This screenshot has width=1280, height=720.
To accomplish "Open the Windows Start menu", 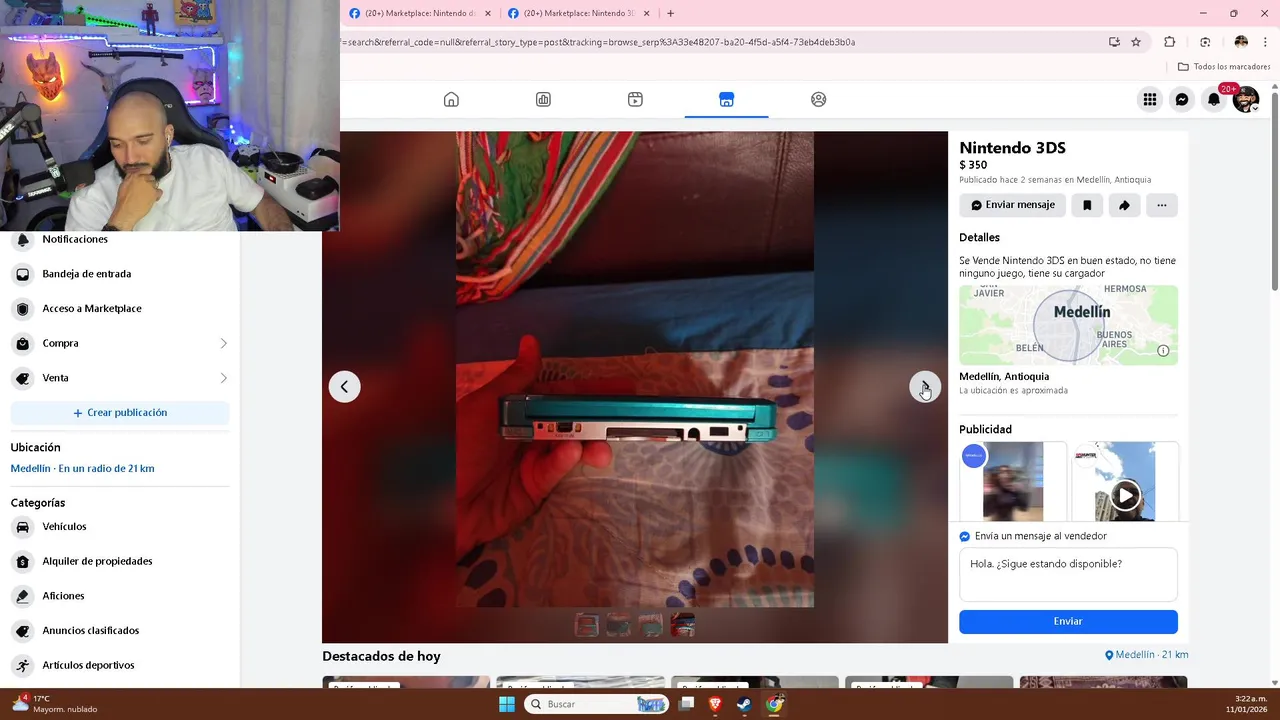I will (507, 704).
